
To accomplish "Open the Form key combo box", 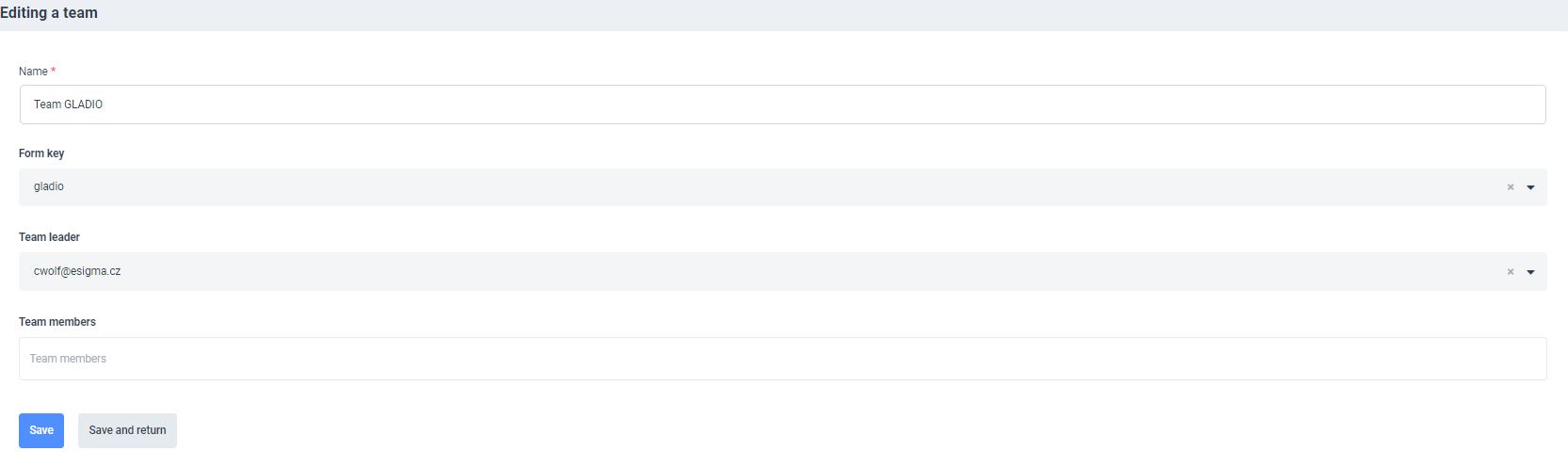I will 753,187.
